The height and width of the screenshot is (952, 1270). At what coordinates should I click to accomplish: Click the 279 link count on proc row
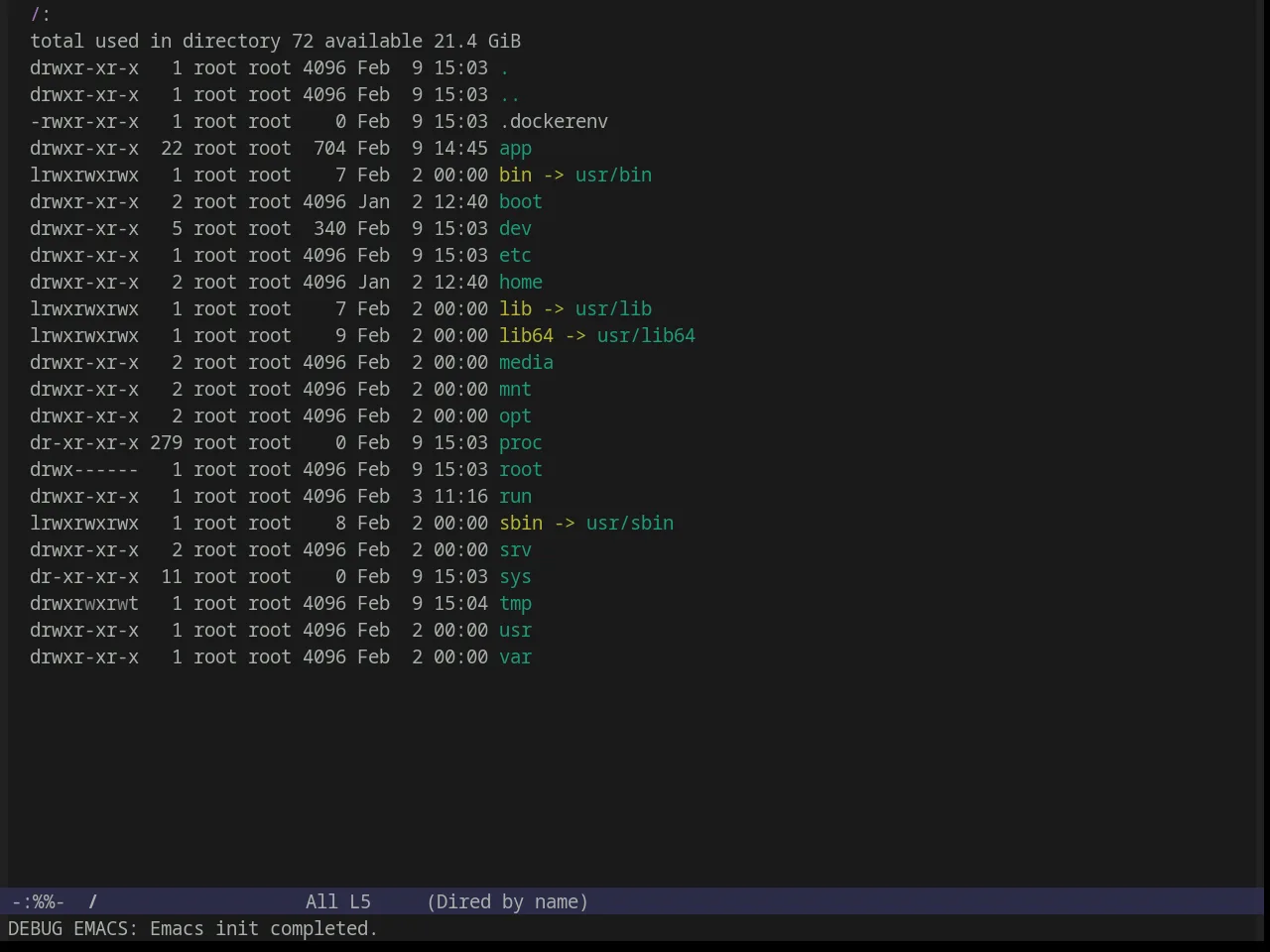[167, 442]
